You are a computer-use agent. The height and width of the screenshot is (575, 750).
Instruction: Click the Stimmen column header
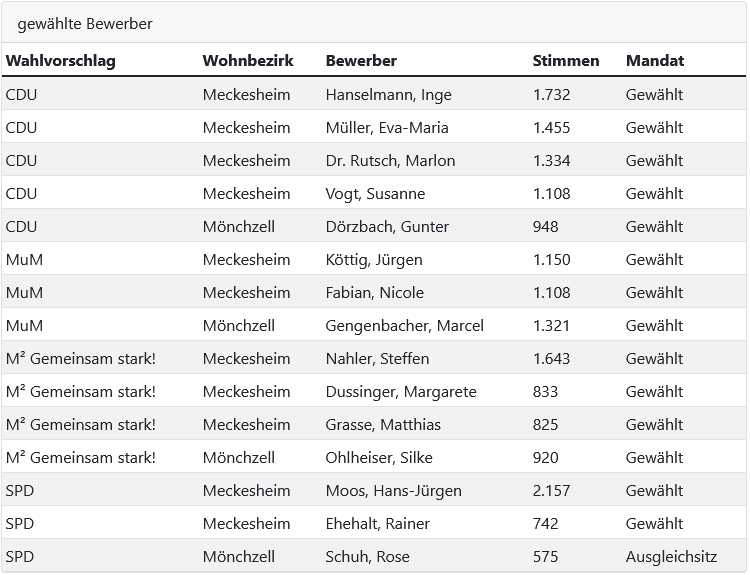click(566, 61)
